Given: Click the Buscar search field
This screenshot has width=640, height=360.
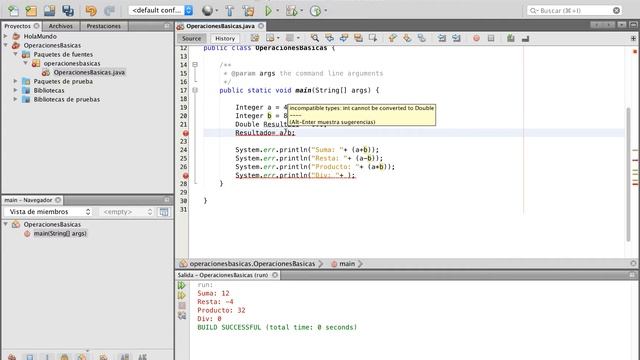Looking at the screenshot, I should pos(575,10).
